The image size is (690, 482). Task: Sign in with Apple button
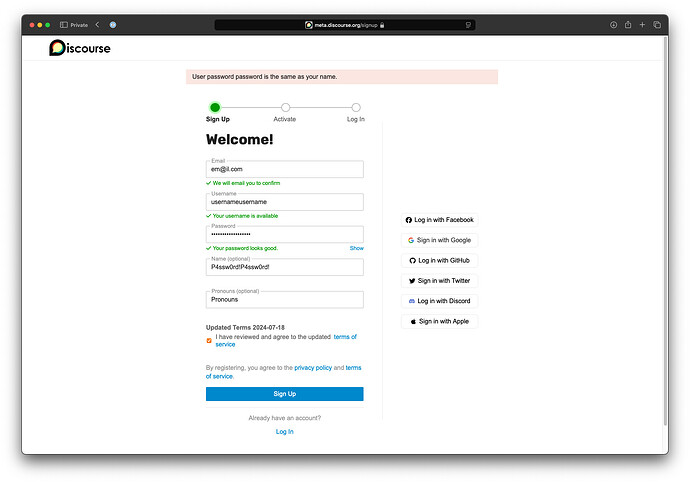tap(440, 321)
